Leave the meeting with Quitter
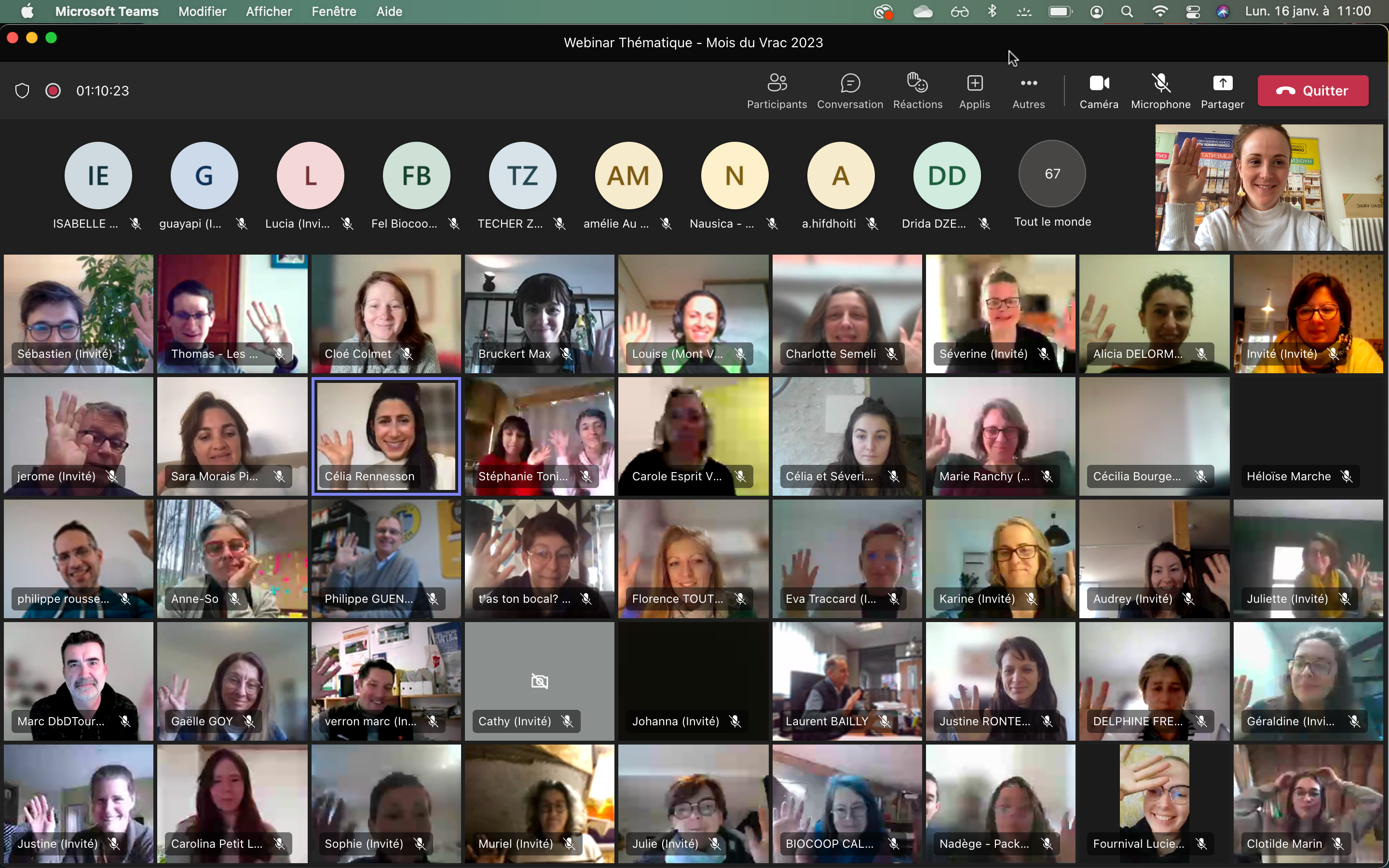The width and height of the screenshot is (1389, 868). point(1312,91)
